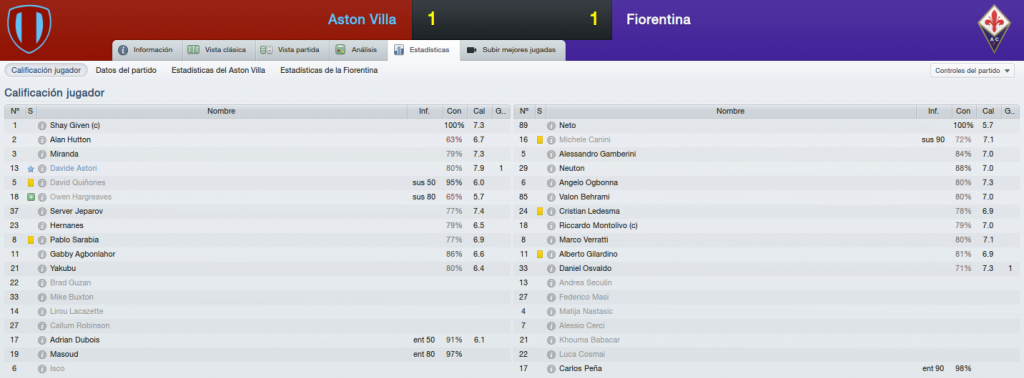The width and height of the screenshot is (1024, 378).
Task: Sort Fiorentina table by Cal column
Action: 988,112
